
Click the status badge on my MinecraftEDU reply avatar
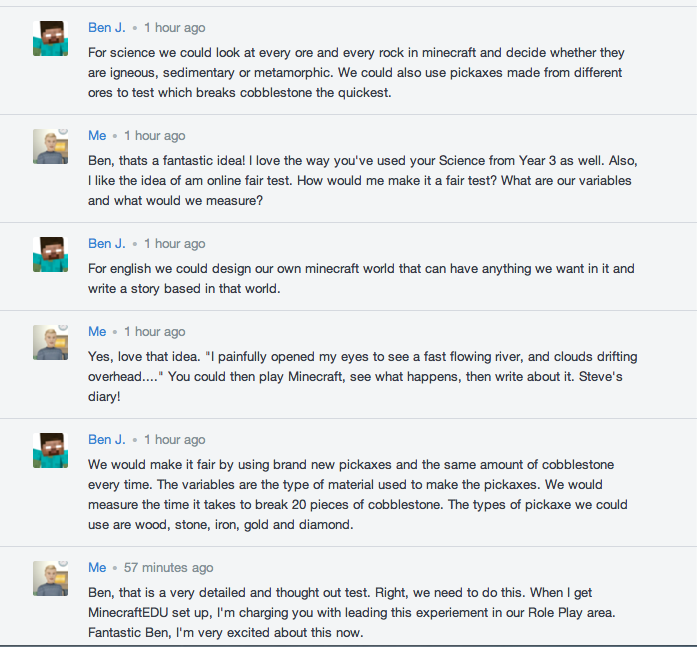[64, 563]
